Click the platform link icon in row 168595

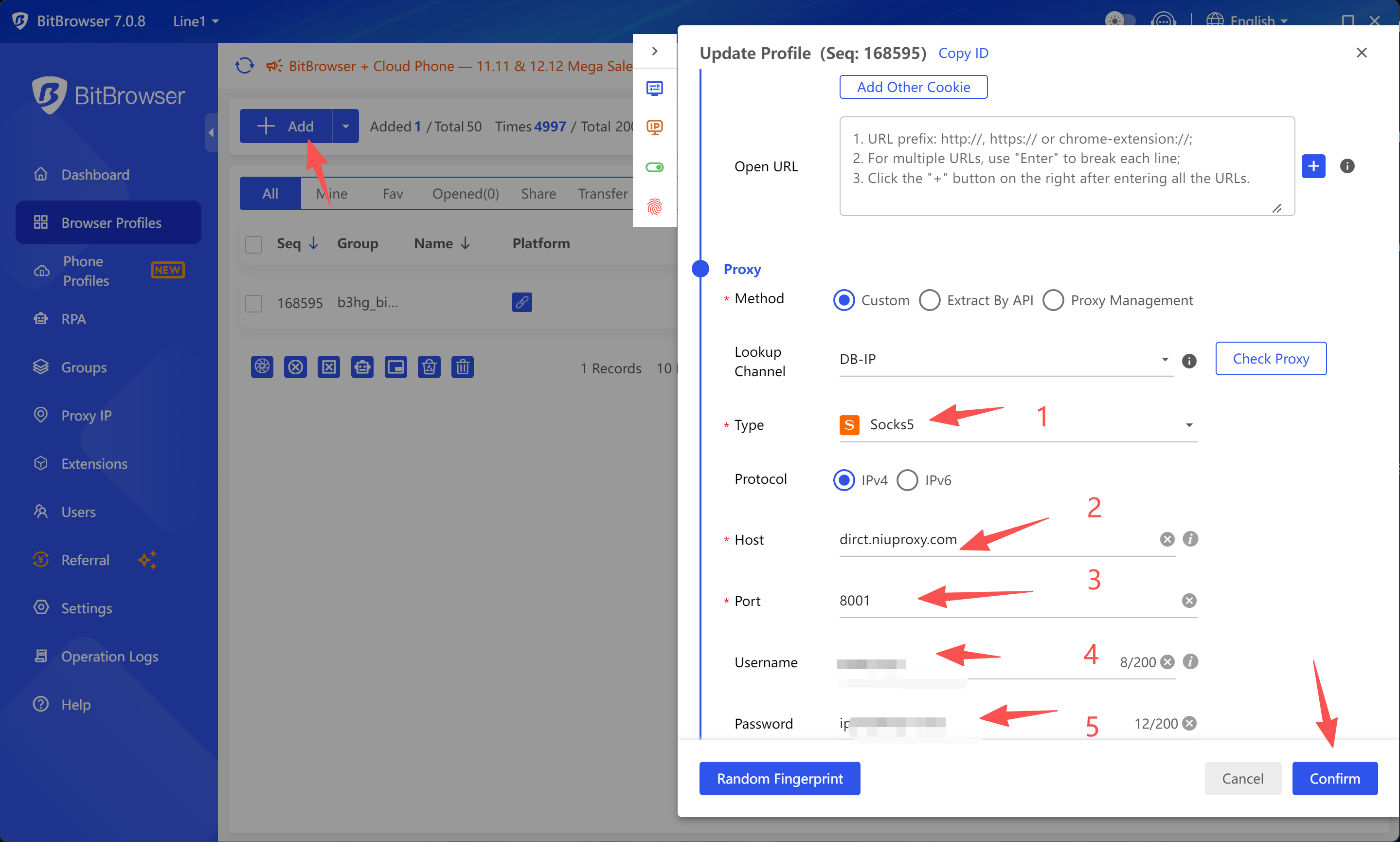(521, 302)
